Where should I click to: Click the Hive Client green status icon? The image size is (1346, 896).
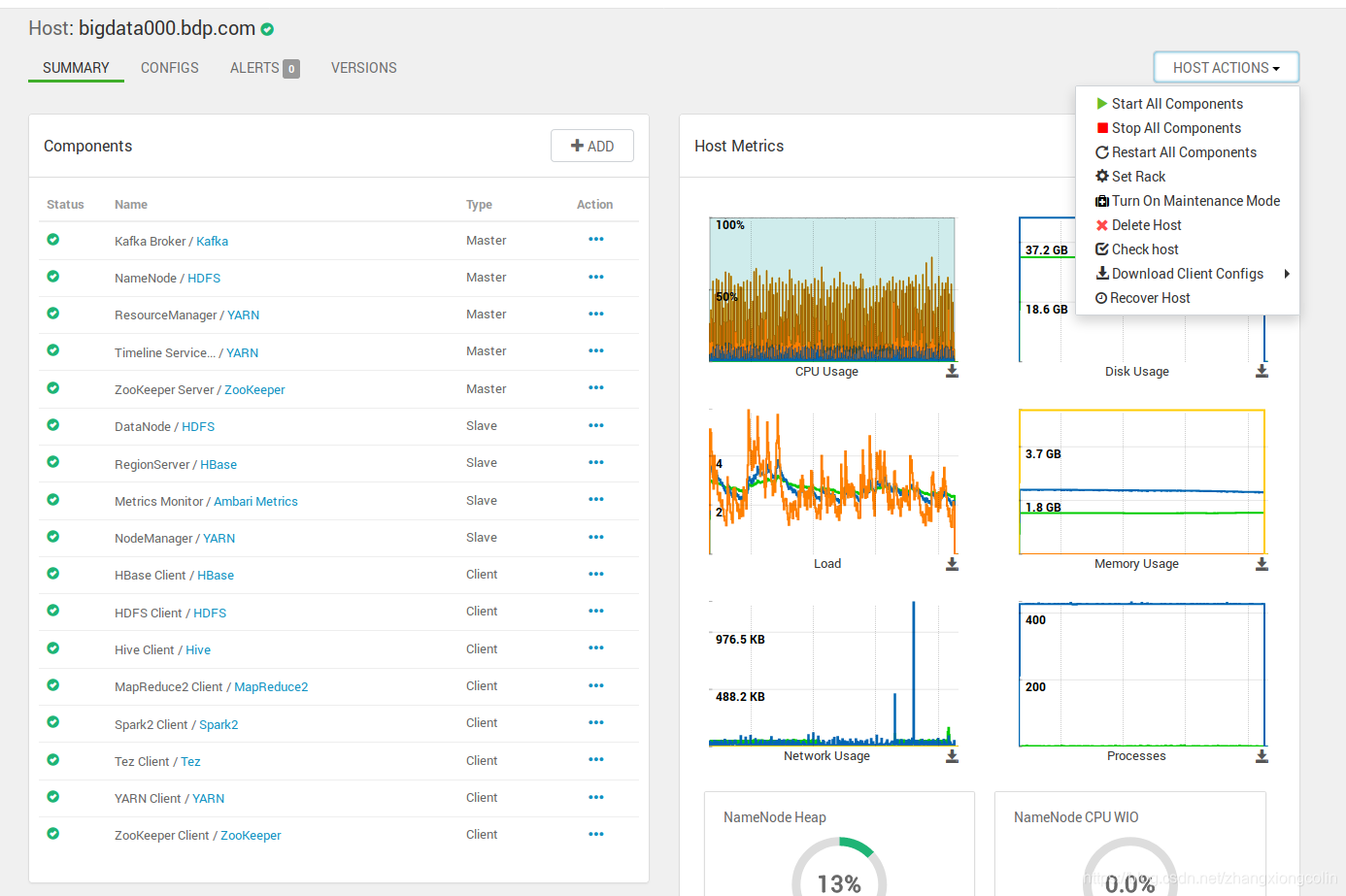tap(53, 648)
